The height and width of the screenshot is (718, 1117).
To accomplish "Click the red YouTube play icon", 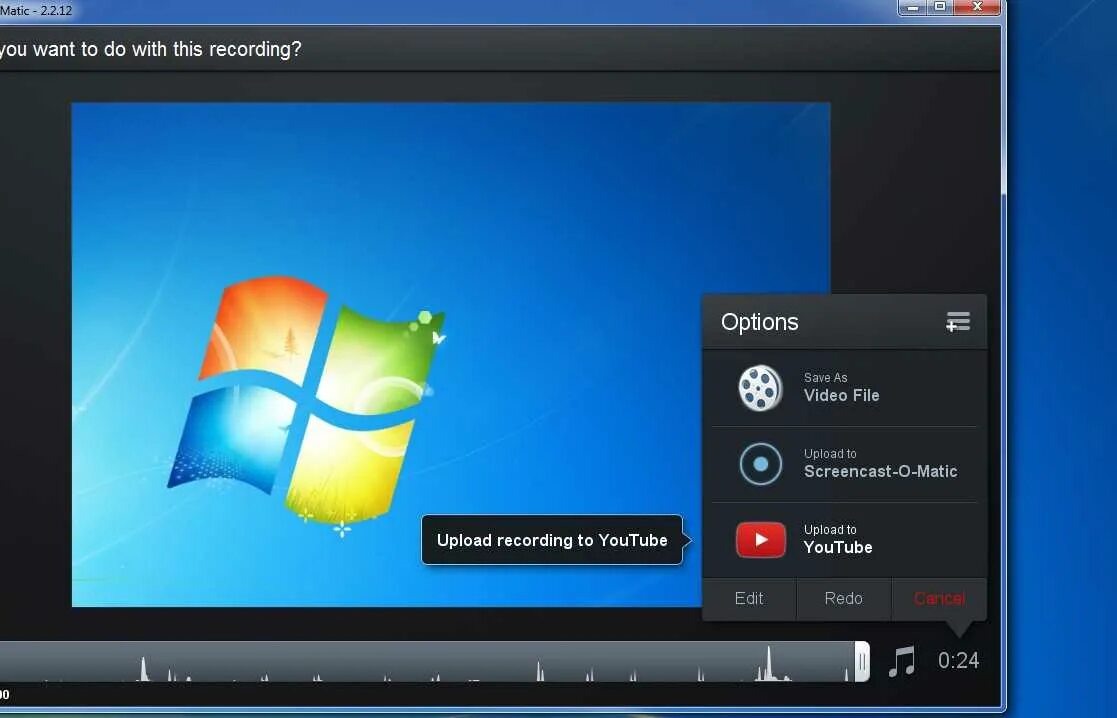I will pos(761,540).
